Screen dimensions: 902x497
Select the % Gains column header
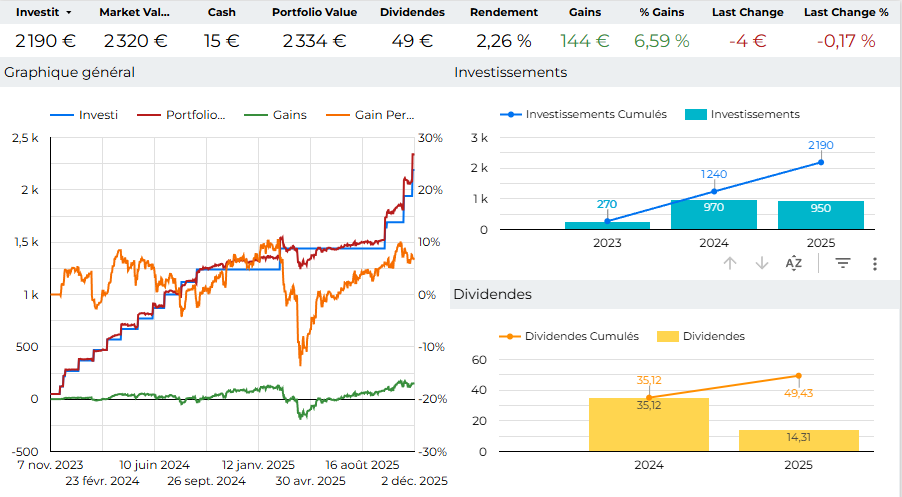click(x=661, y=13)
